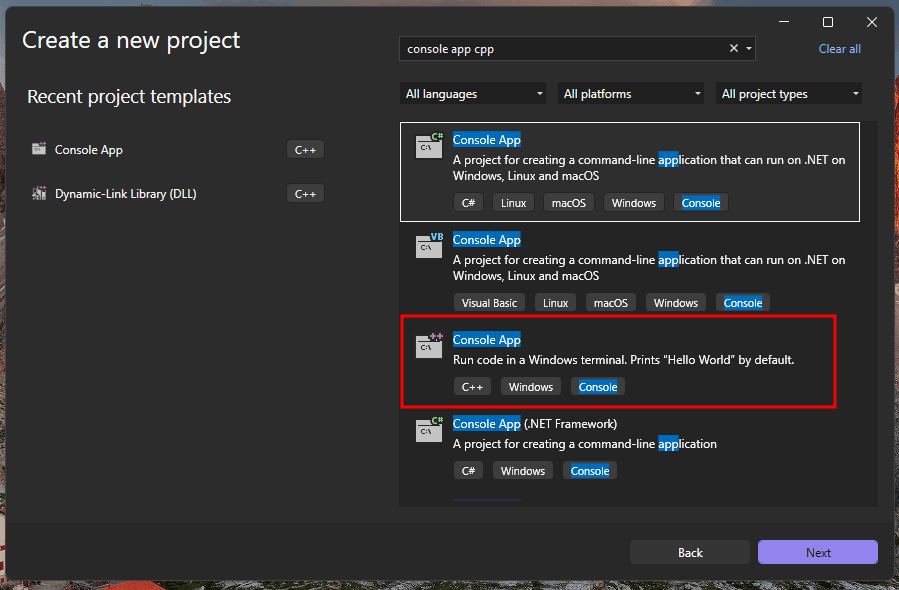This screenshot has width=899, height=590.
Task: Click the VB Console App template icon
Action: pos(429,246)
